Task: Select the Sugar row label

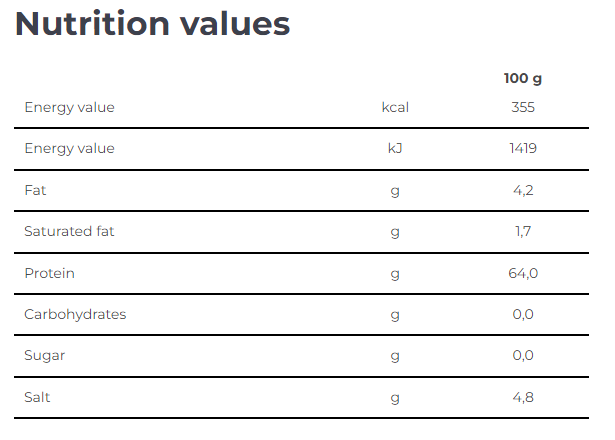Action: (x=44, y=356)
